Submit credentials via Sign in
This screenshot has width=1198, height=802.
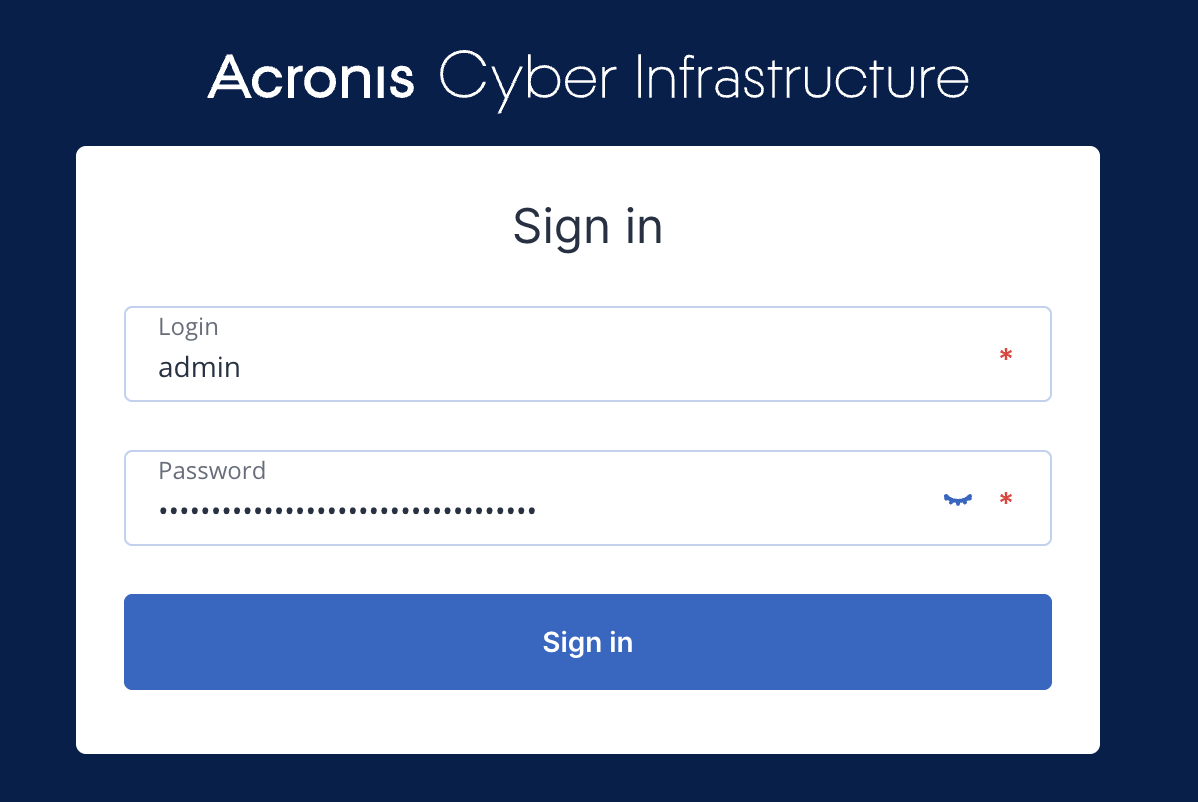click(x=588, y=642)
